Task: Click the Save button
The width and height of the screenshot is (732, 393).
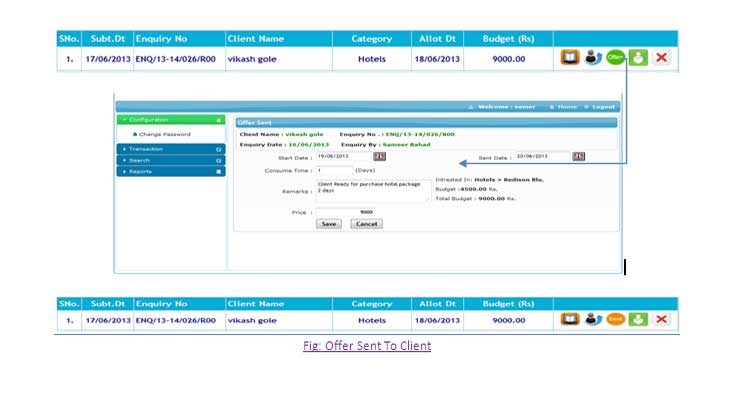Action: coord(329,224)
